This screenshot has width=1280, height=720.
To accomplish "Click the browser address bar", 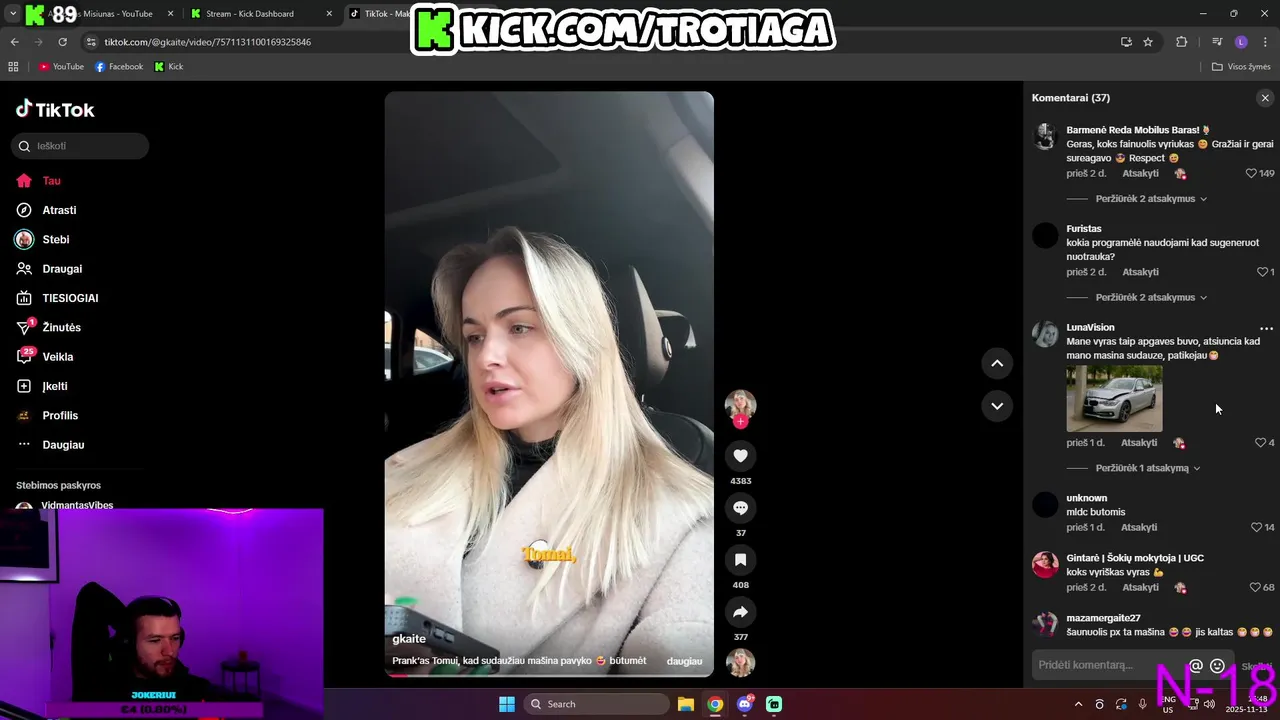I will point(600,42).
